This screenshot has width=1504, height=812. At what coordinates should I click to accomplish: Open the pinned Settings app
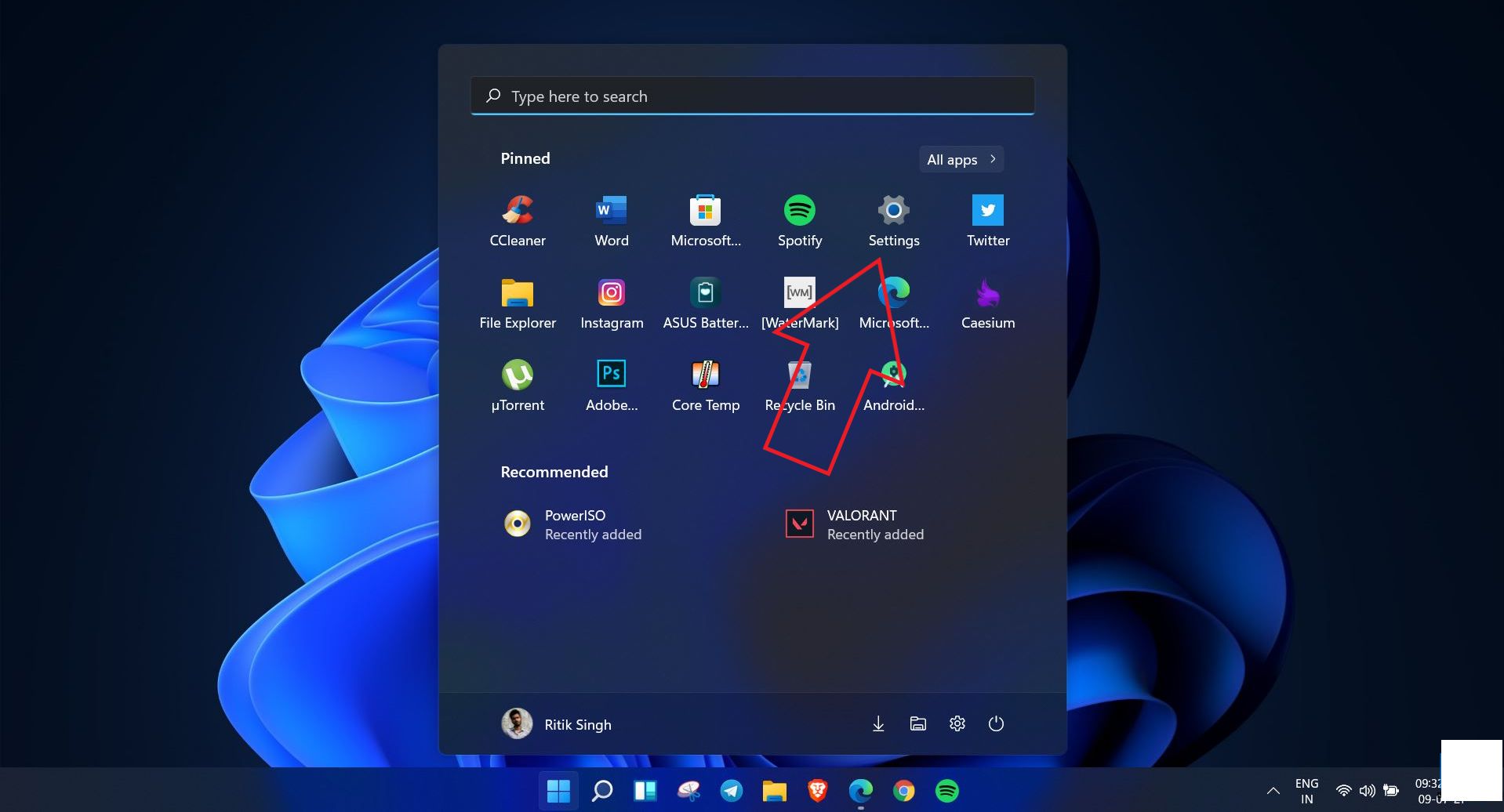[x=894, y=222]
